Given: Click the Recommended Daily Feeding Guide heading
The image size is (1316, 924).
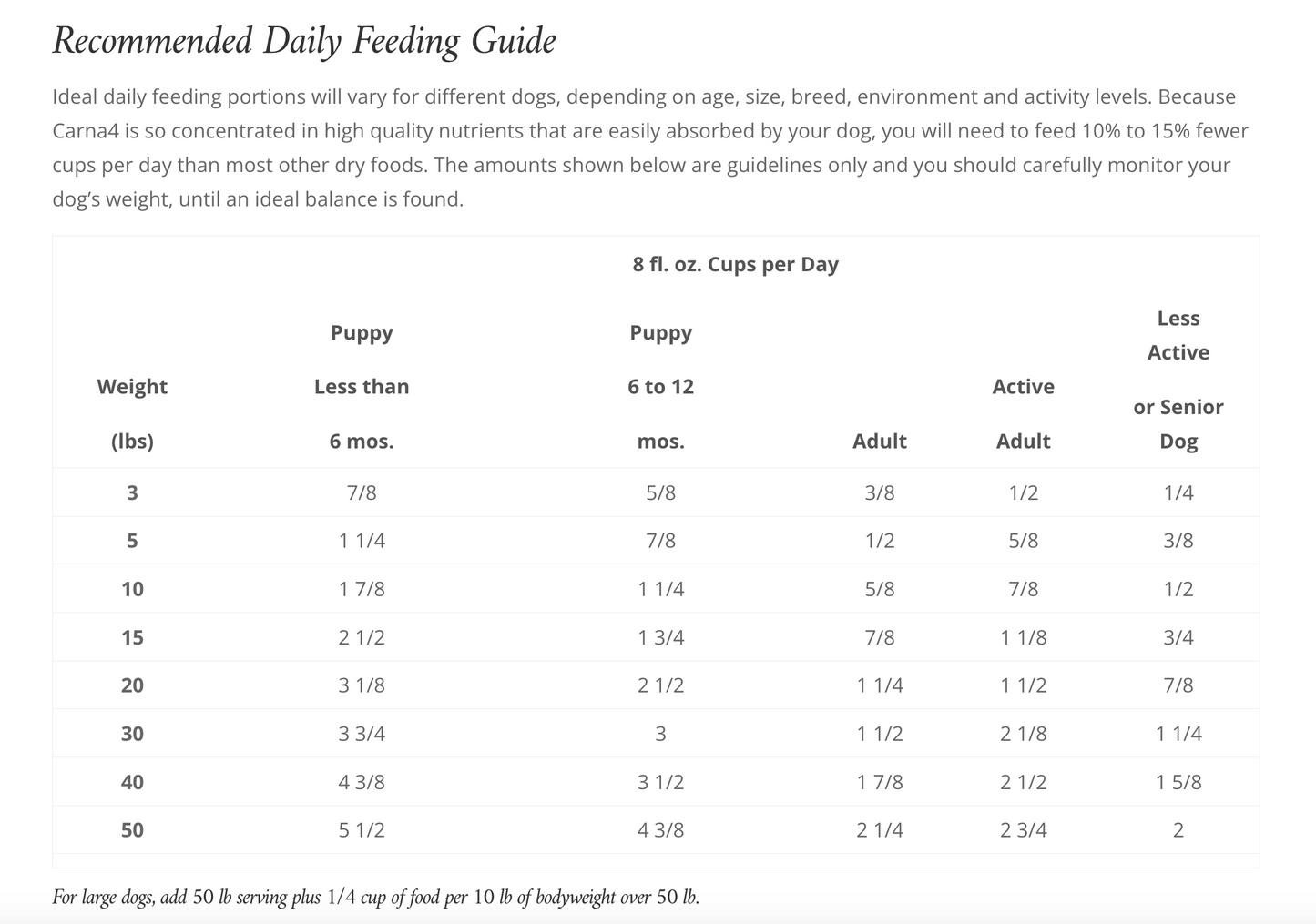Looking at the screenshot, I should (304, 41).
